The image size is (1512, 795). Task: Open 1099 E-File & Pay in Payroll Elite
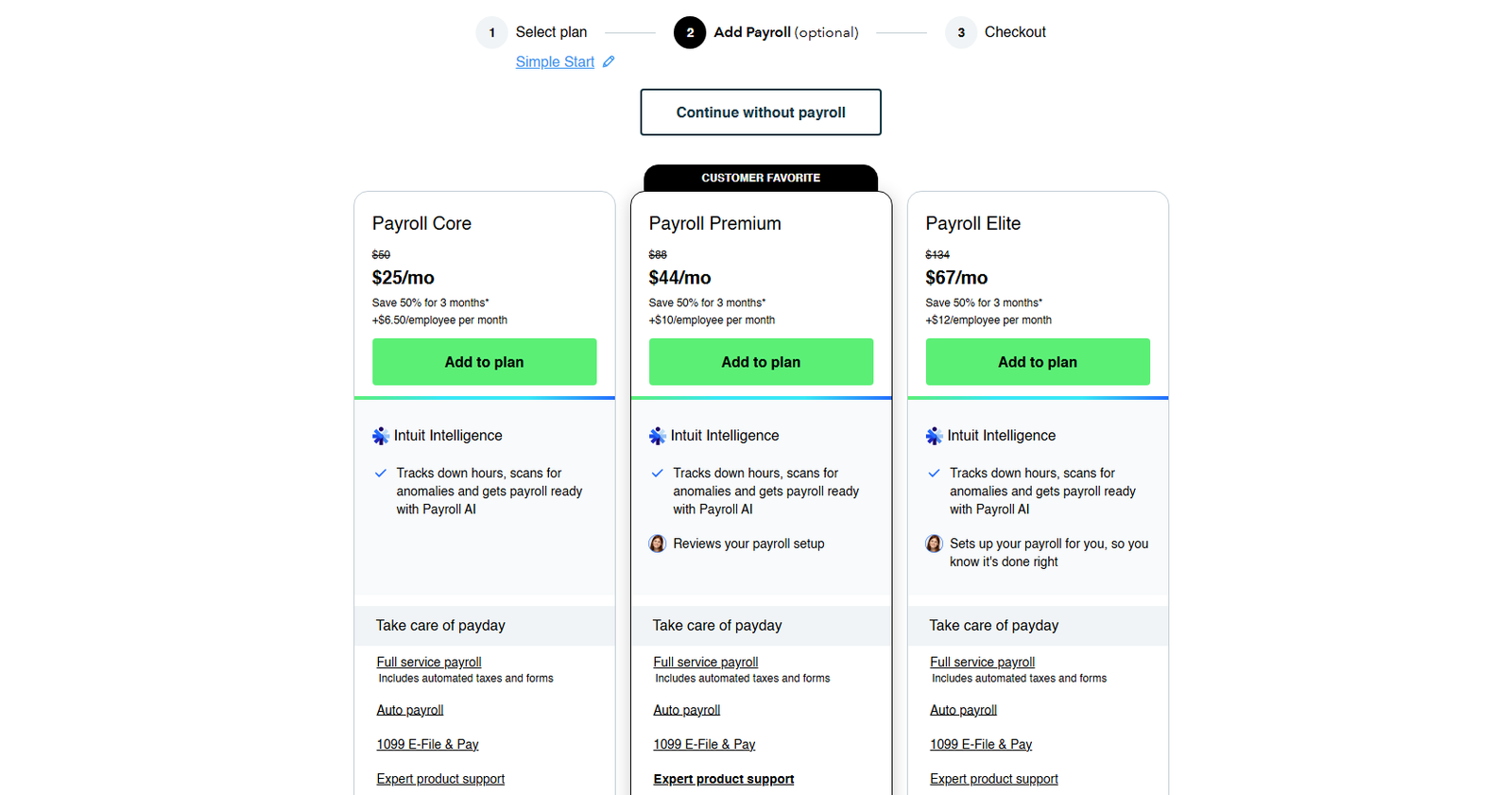pos(981,745)
